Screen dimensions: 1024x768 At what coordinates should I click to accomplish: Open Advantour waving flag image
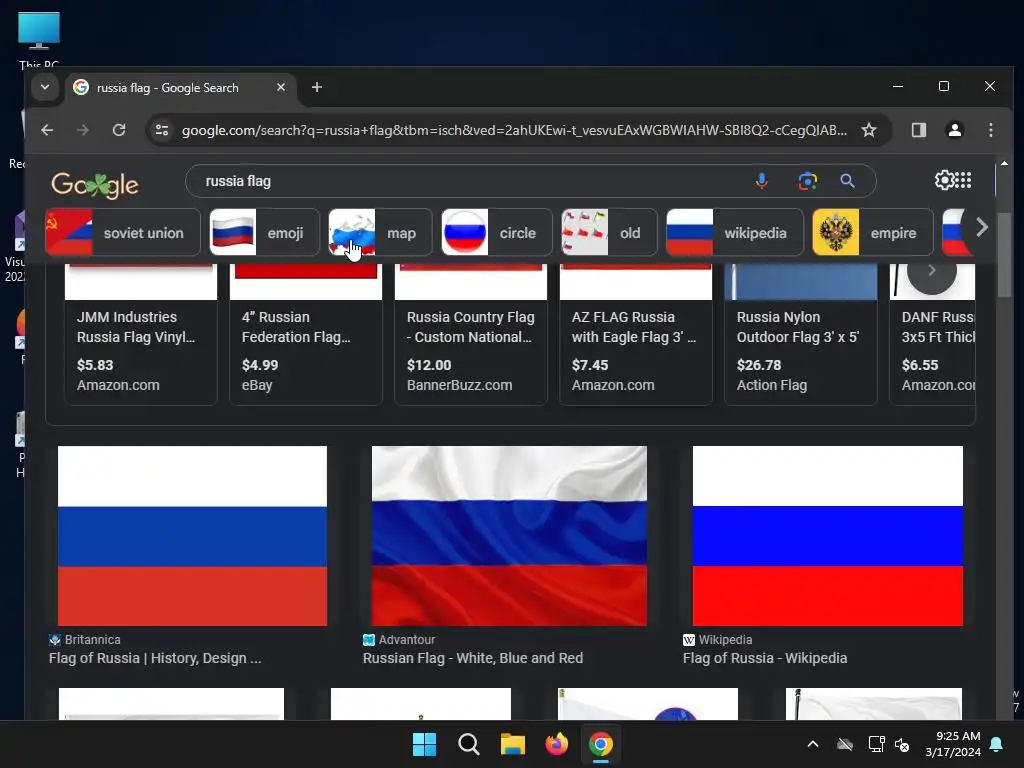click(x=509, y=536)
